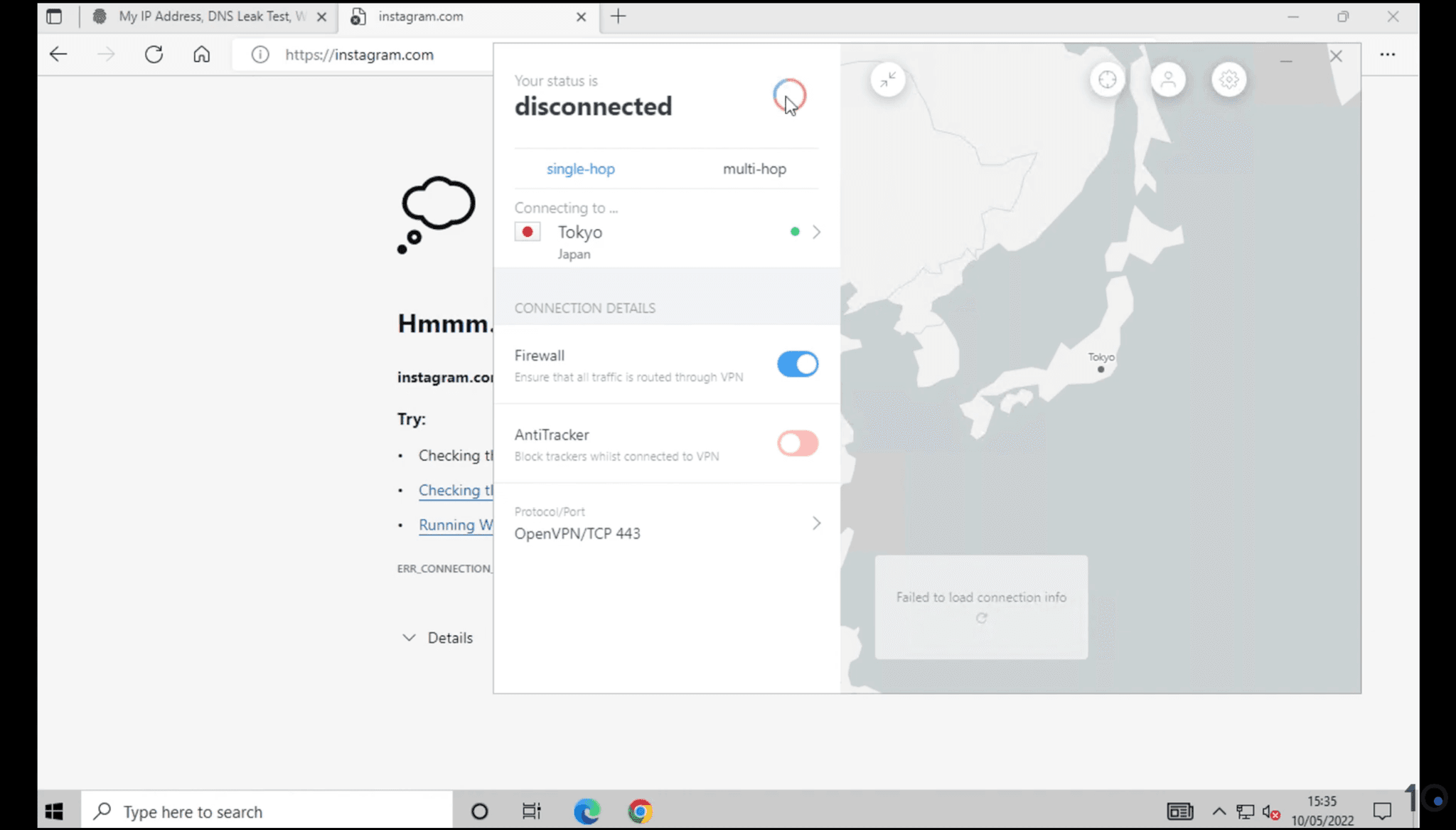
Task: Click the Tokyo marker on the map
Action: pyautogui.click(x=1101, y=369)
